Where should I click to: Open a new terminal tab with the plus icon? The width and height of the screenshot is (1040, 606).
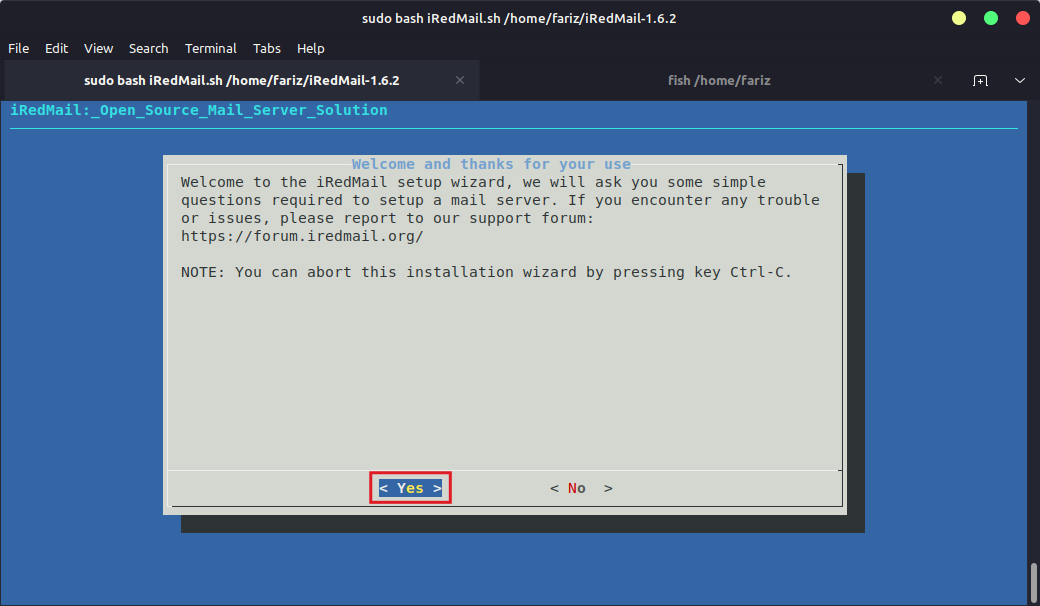point(981,80)
